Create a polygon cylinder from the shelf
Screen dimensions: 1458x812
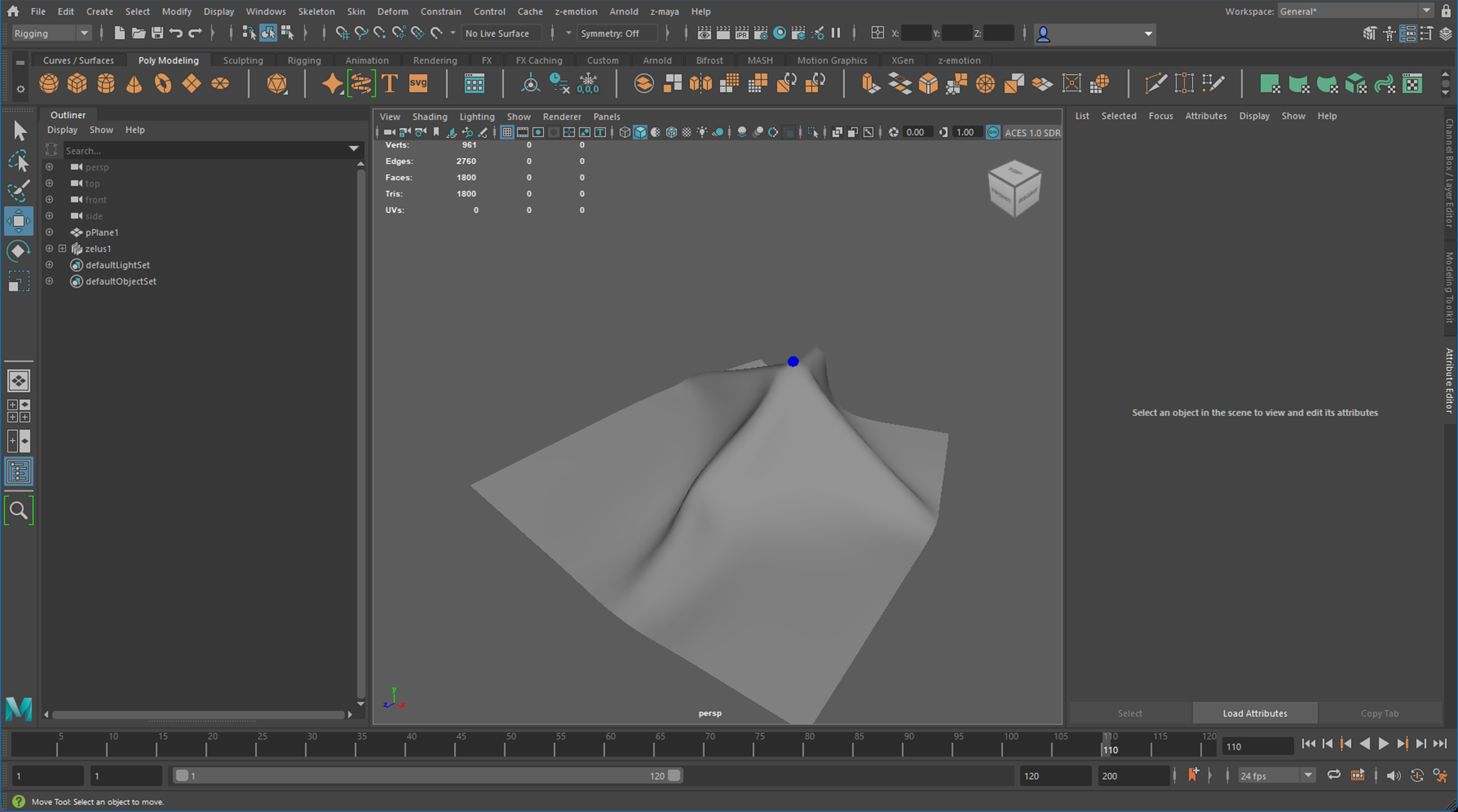[106, 84]
